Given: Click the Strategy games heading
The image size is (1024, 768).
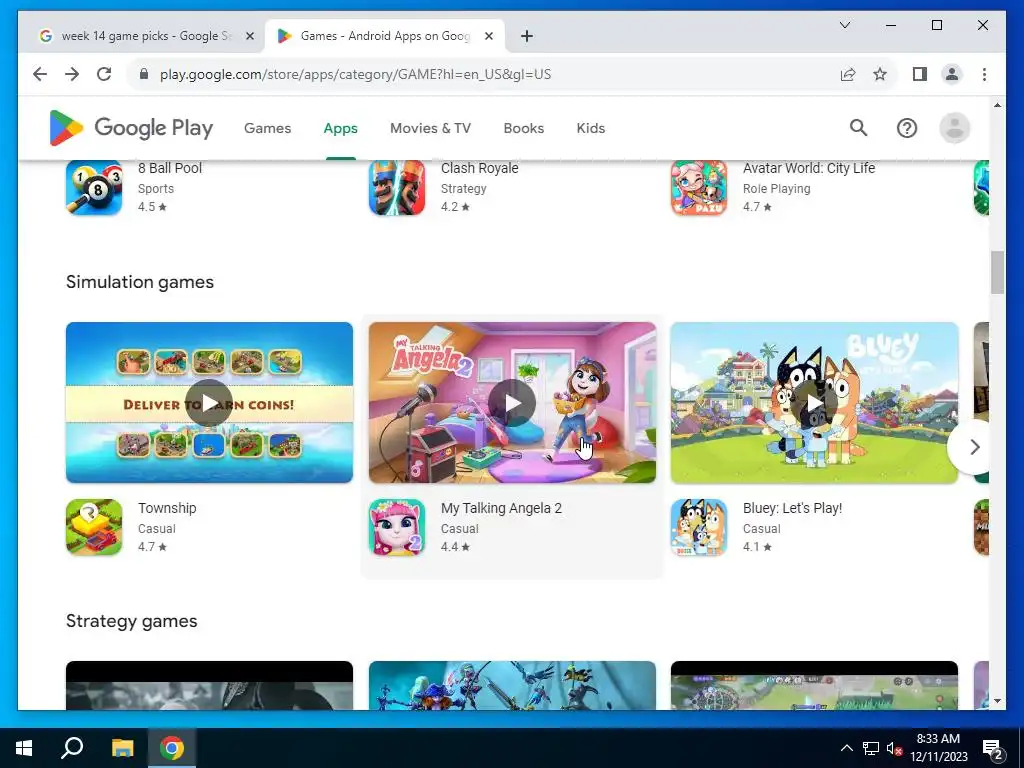Looking at the screenshot, I should (x=131, y=621).
